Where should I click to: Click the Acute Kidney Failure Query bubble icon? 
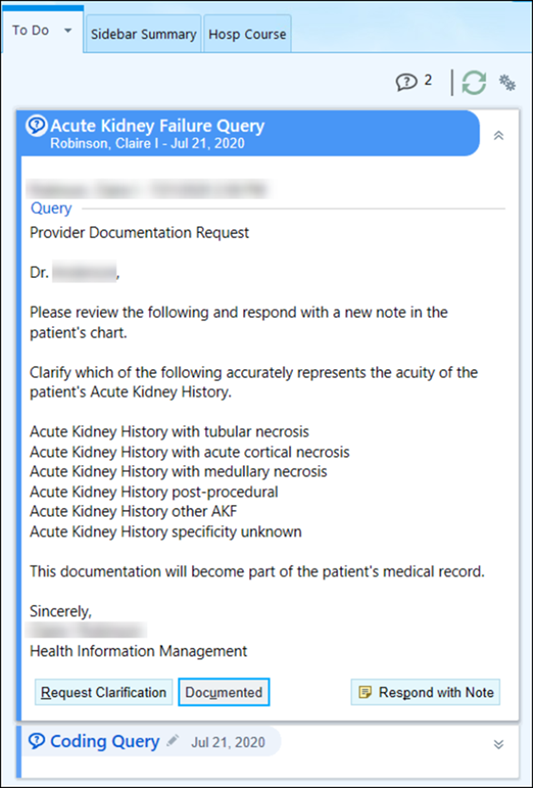(37, 126)
